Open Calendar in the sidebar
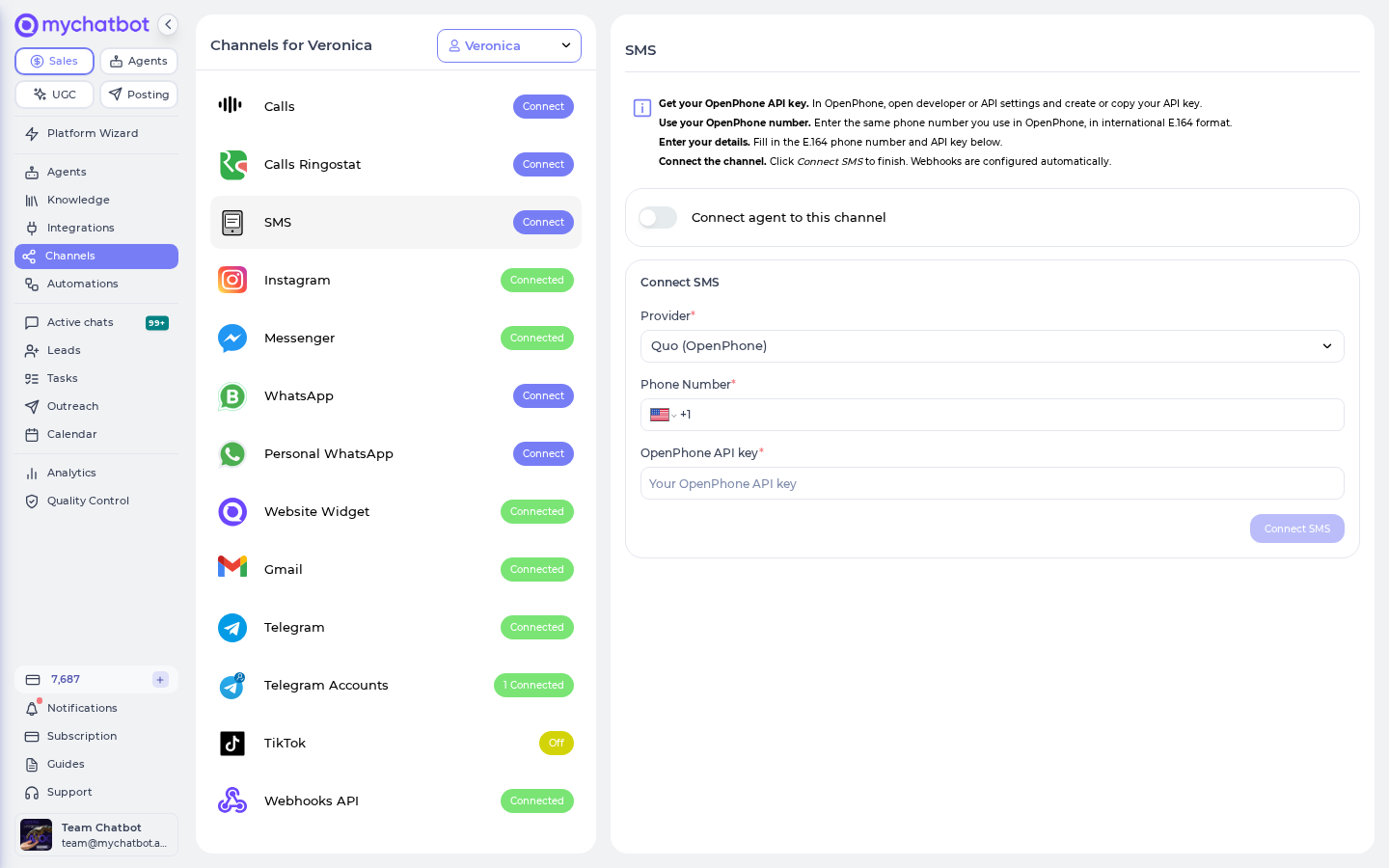The width and height of the screenshot is (1389, 868). [96, 435]
